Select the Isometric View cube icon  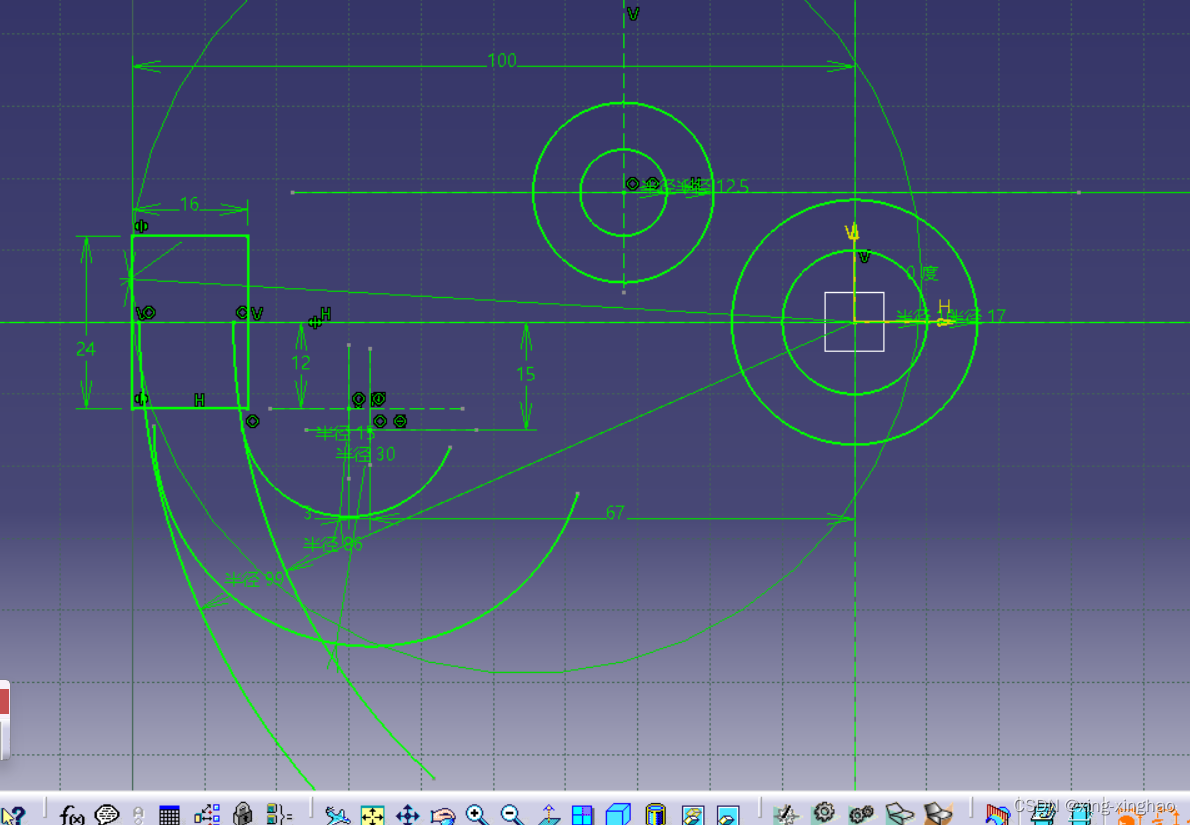(616, 815)
